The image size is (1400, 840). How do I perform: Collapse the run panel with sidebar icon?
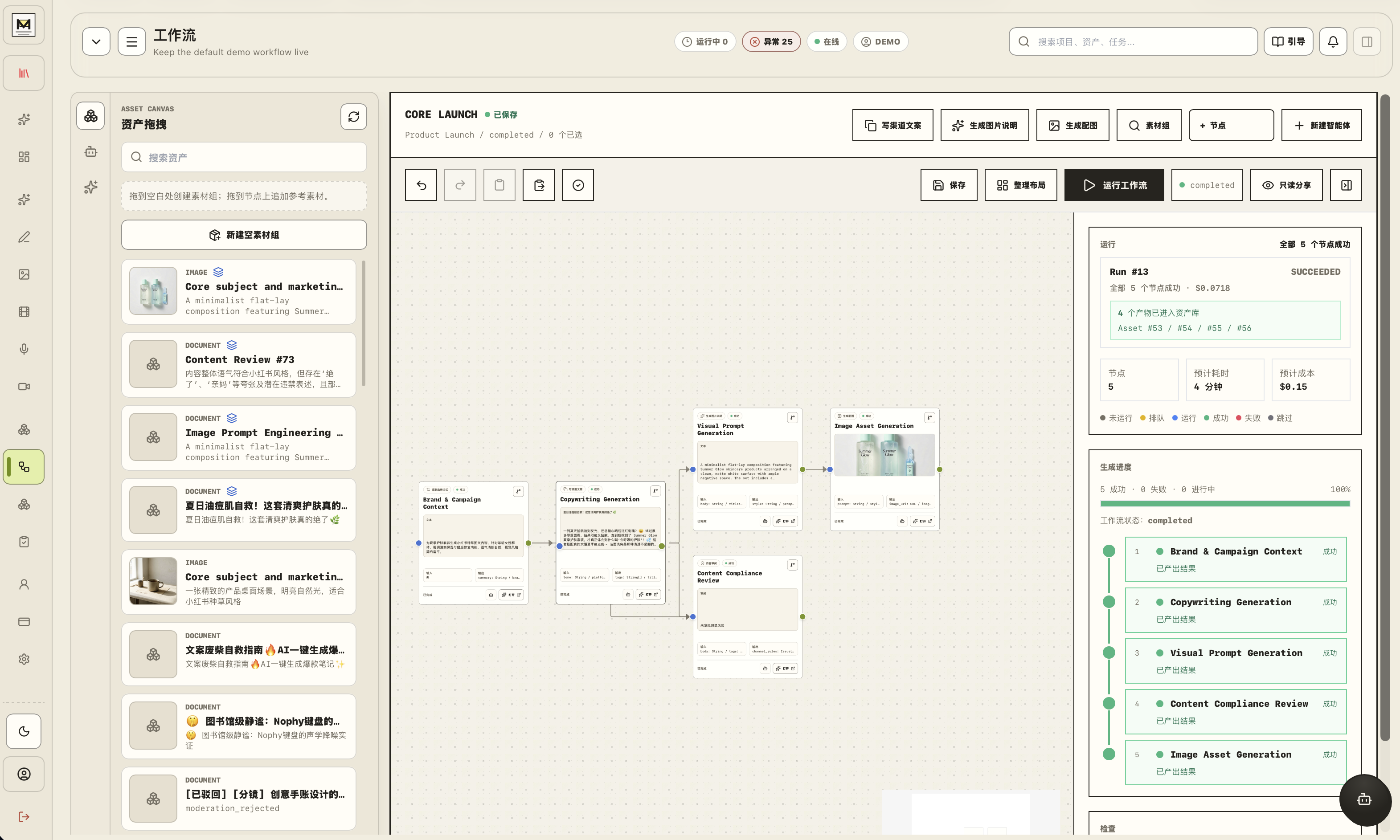coord(1346,185)
